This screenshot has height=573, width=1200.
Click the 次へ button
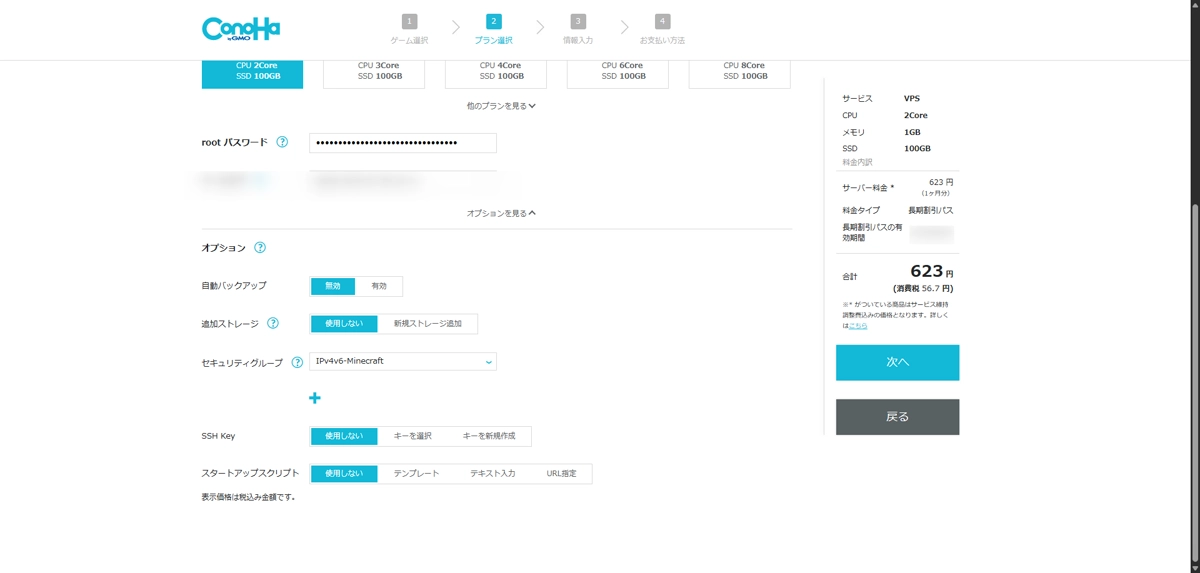coord(897,362)
